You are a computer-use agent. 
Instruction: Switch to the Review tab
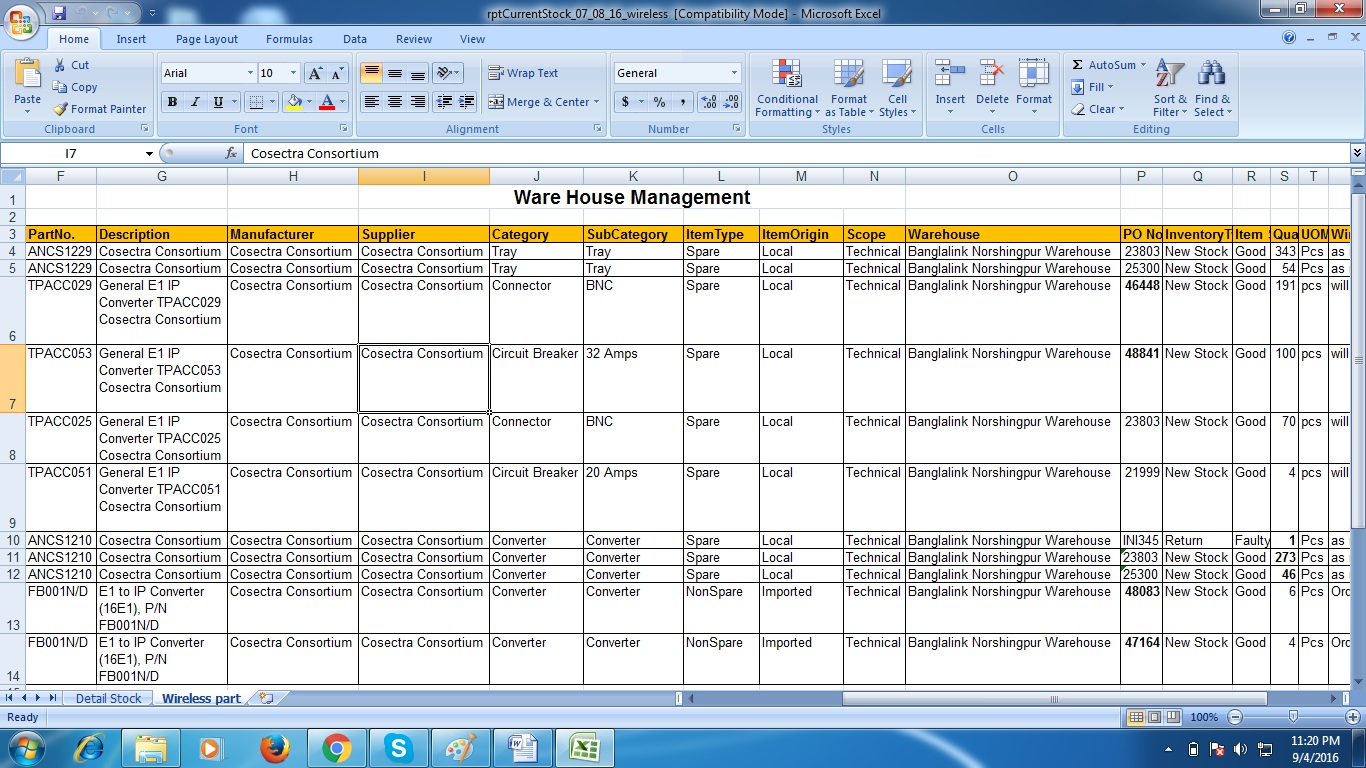pos(413,39)
